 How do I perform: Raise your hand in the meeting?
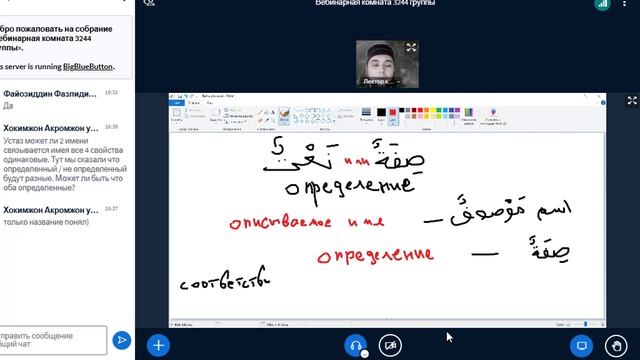(x=616, y=345)
